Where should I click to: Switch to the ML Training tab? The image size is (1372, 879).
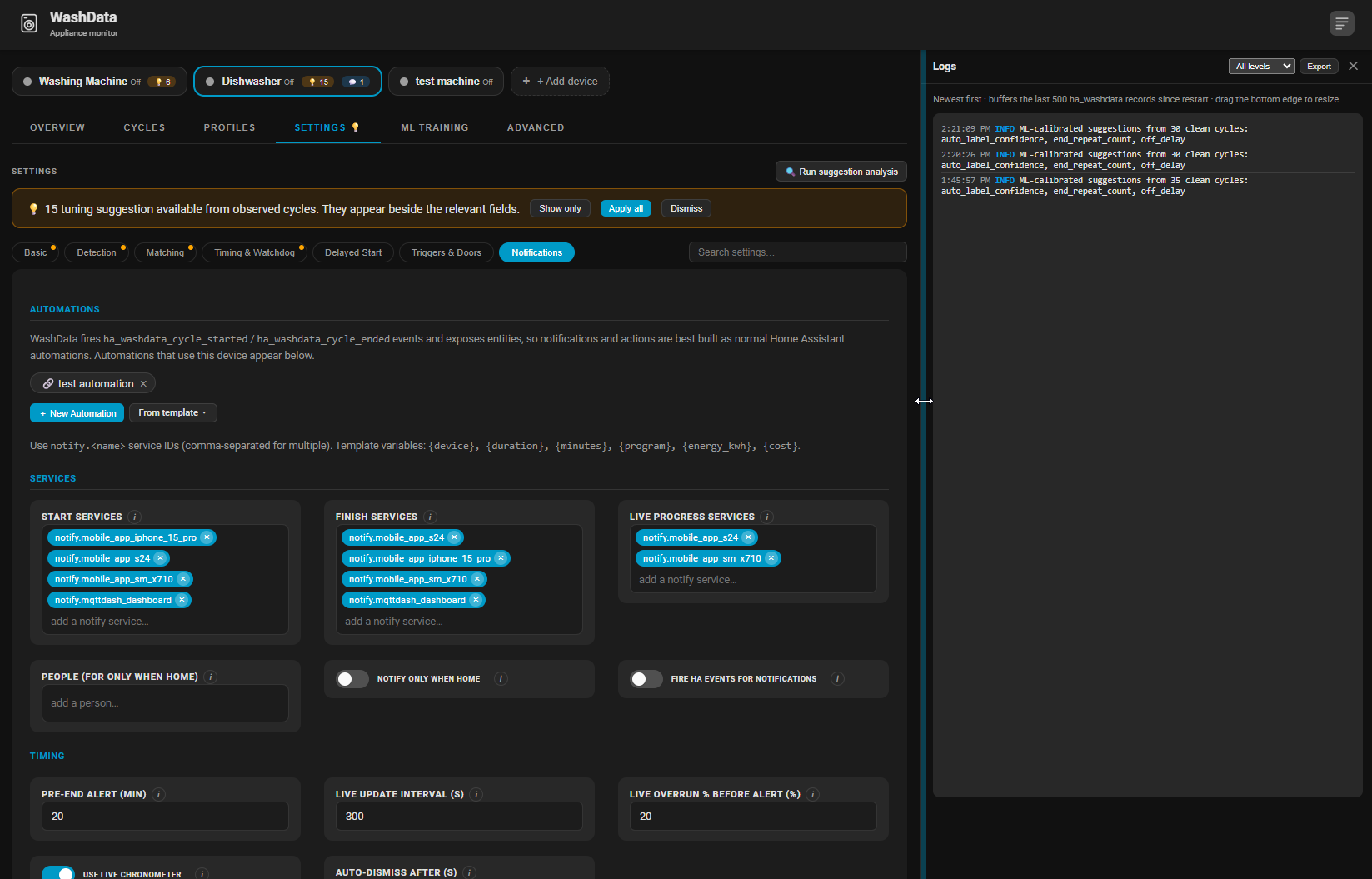435,127
